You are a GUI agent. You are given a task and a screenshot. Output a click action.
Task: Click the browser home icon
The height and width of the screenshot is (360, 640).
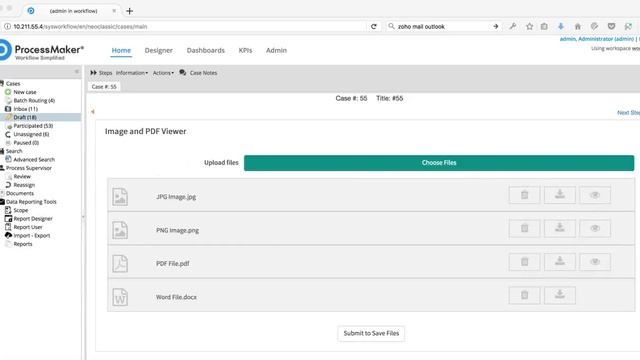point(578,27)
